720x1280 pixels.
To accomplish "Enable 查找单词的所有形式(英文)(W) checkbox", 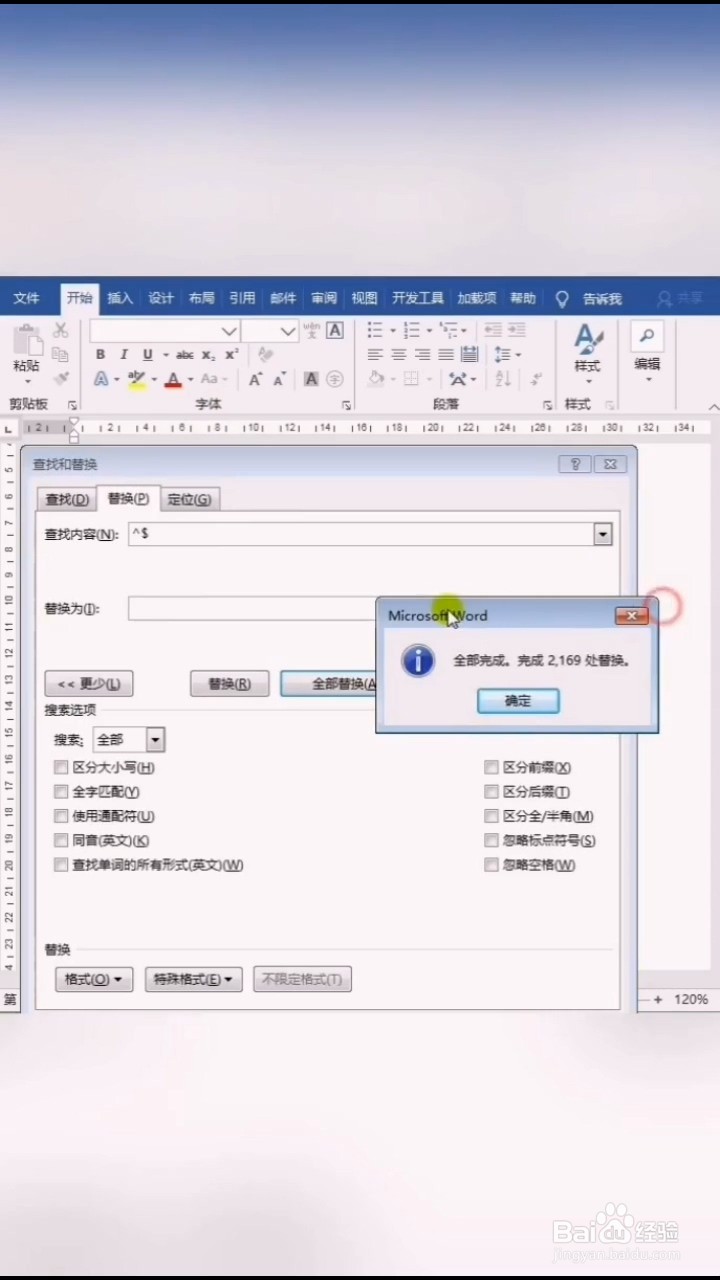I will 62,865.
